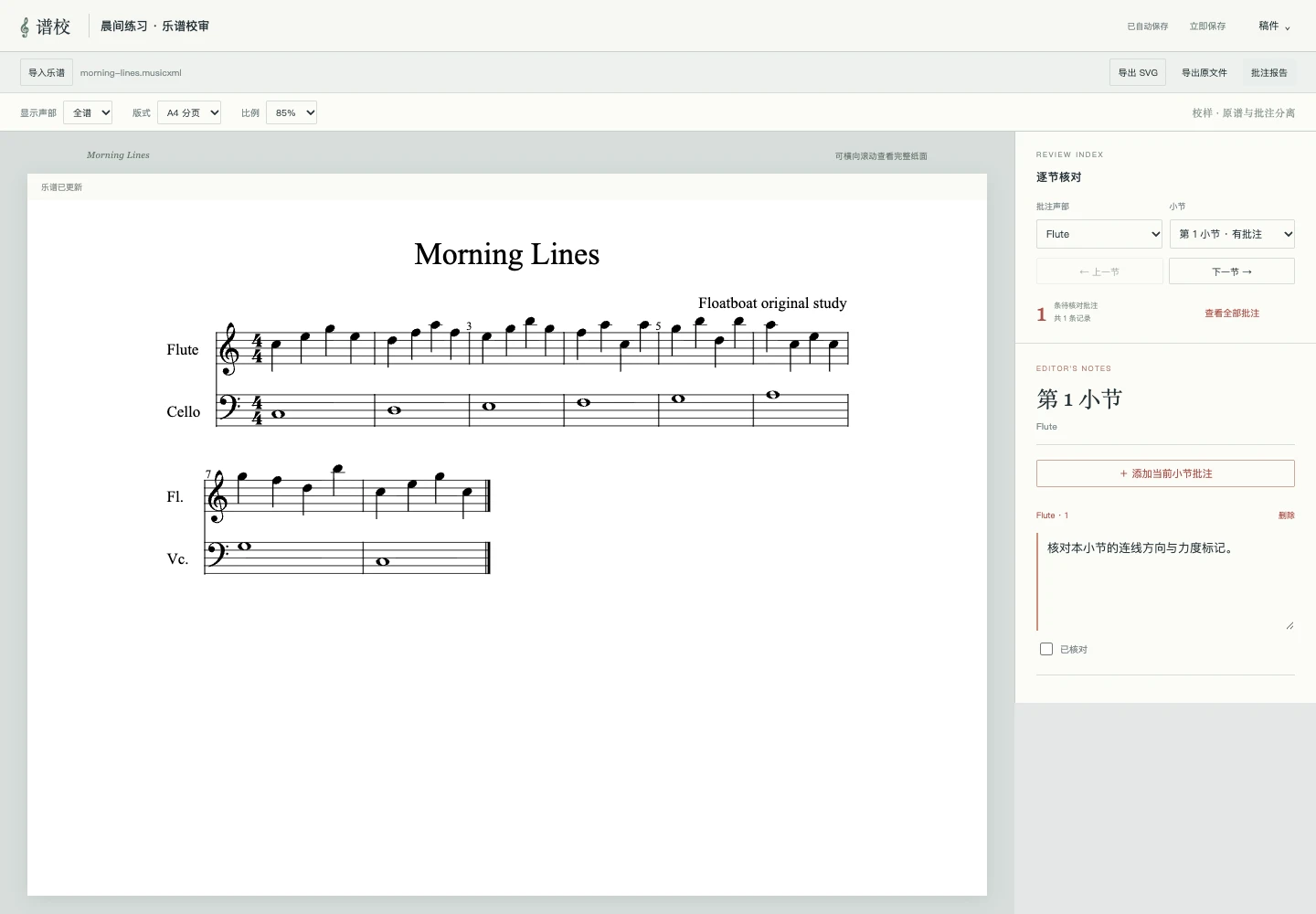Click the disabled 上一节 previous button
This screenshot has height=914, width=1316.
click(1099, 271)
